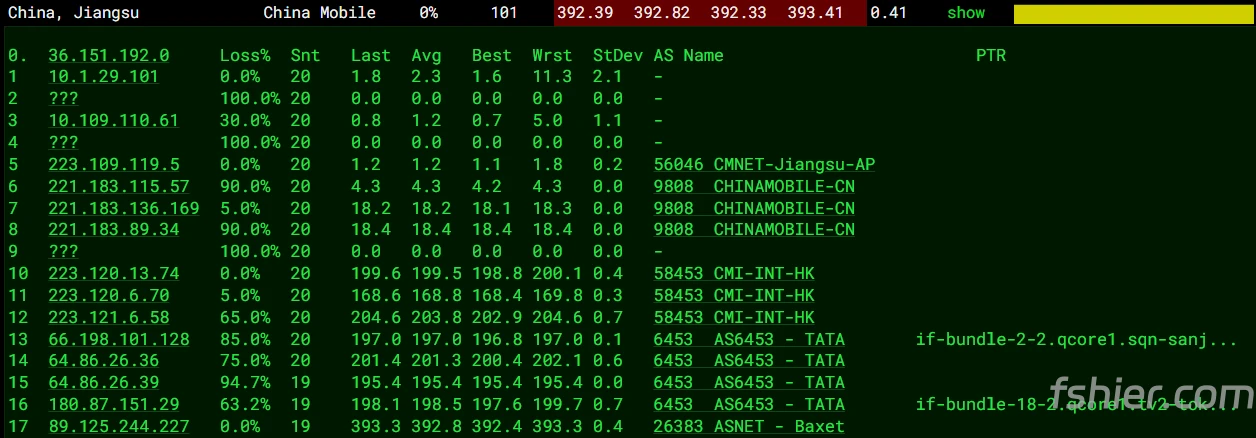Open CMI-INT-HK AS link on hop 11

point(734,295)
